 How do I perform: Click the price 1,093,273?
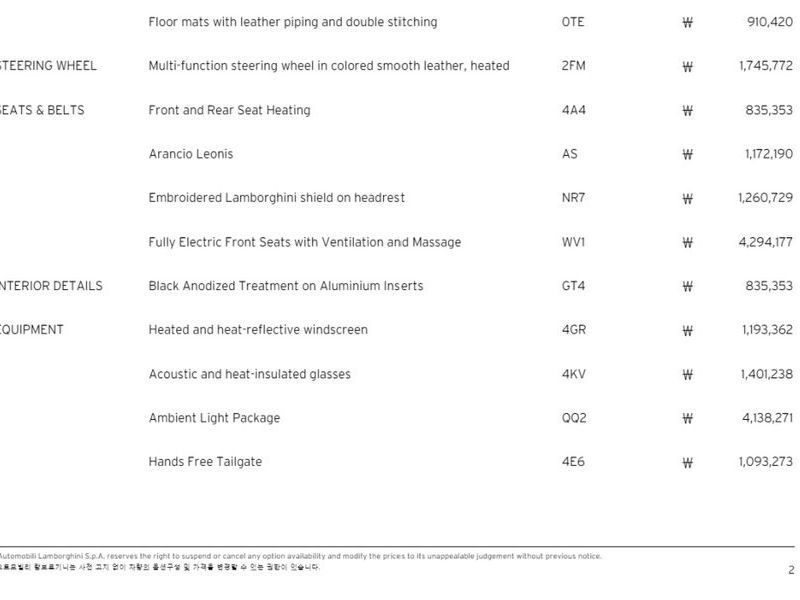(x=766, y=462)
